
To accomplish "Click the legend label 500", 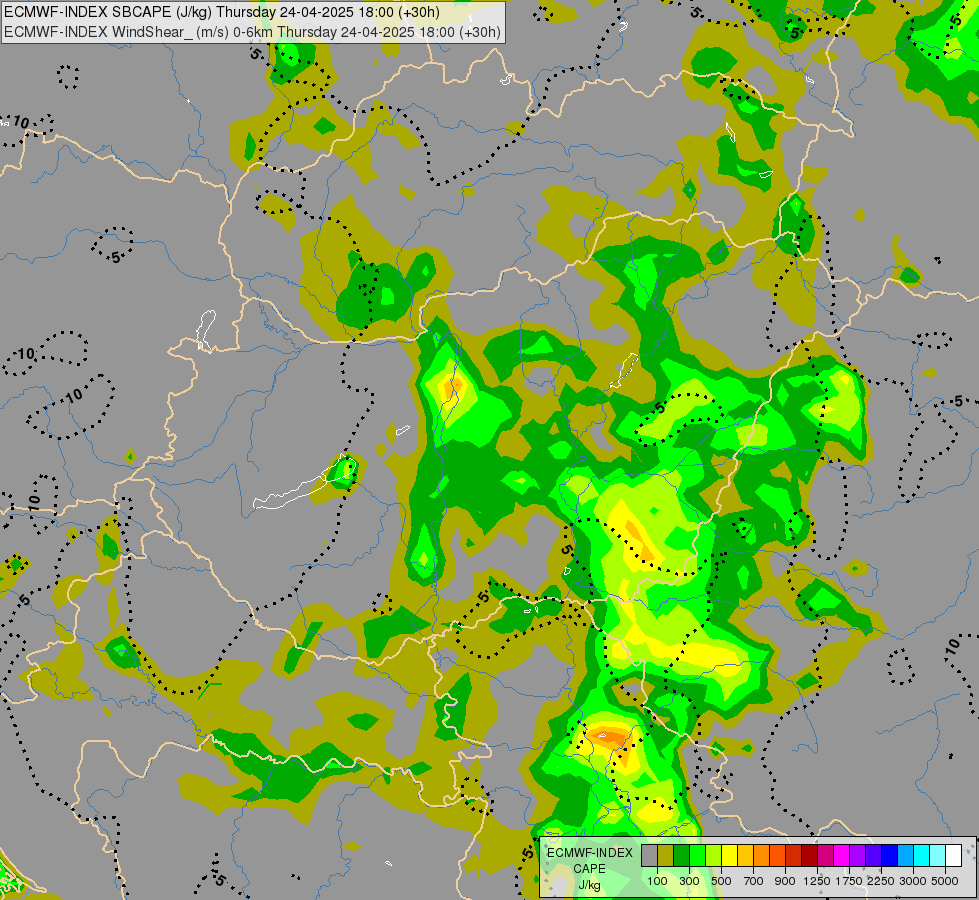I will pyautogui.click(x=721, y=881).
